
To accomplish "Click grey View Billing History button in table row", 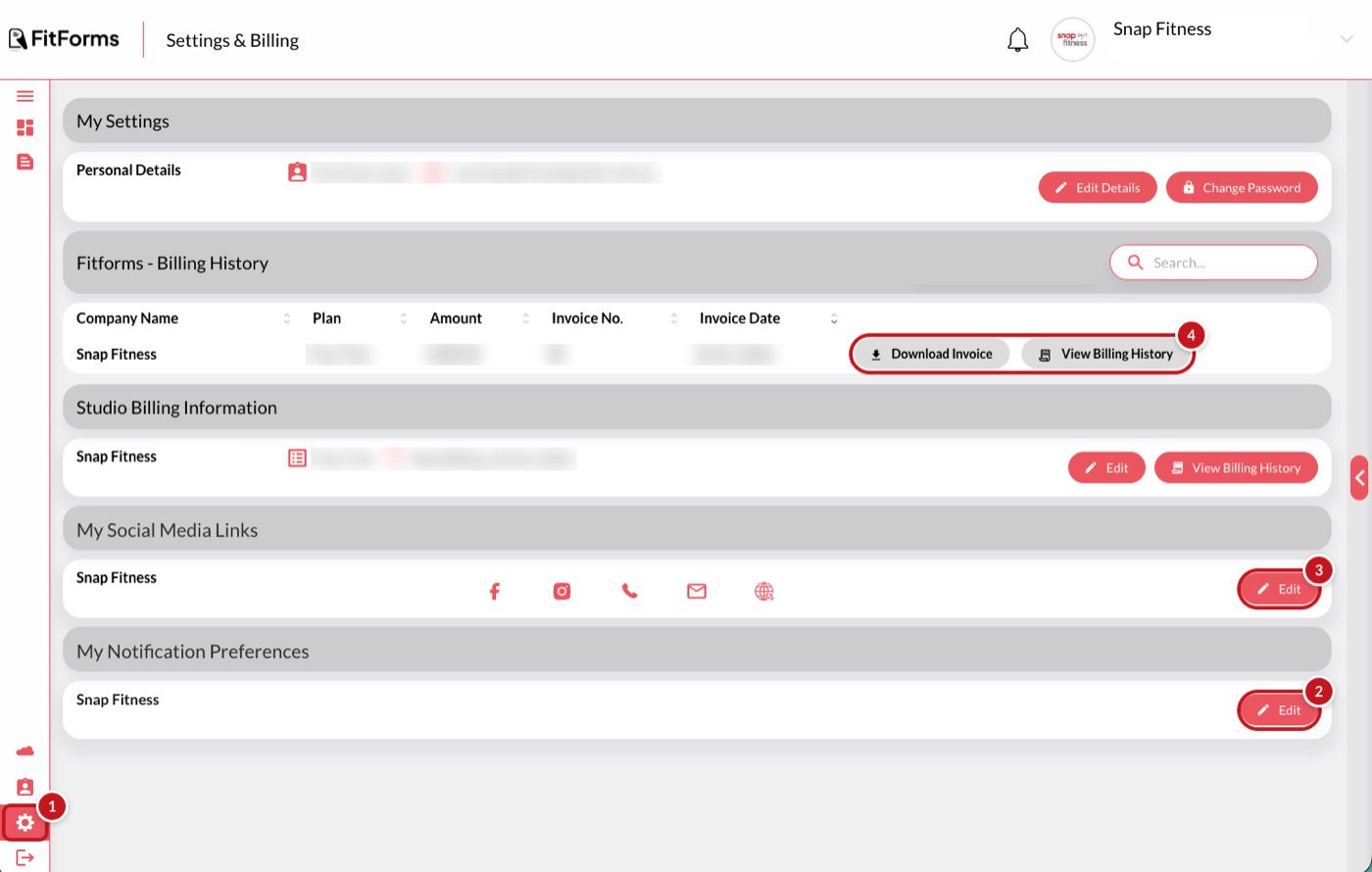I will [1106, 354].
